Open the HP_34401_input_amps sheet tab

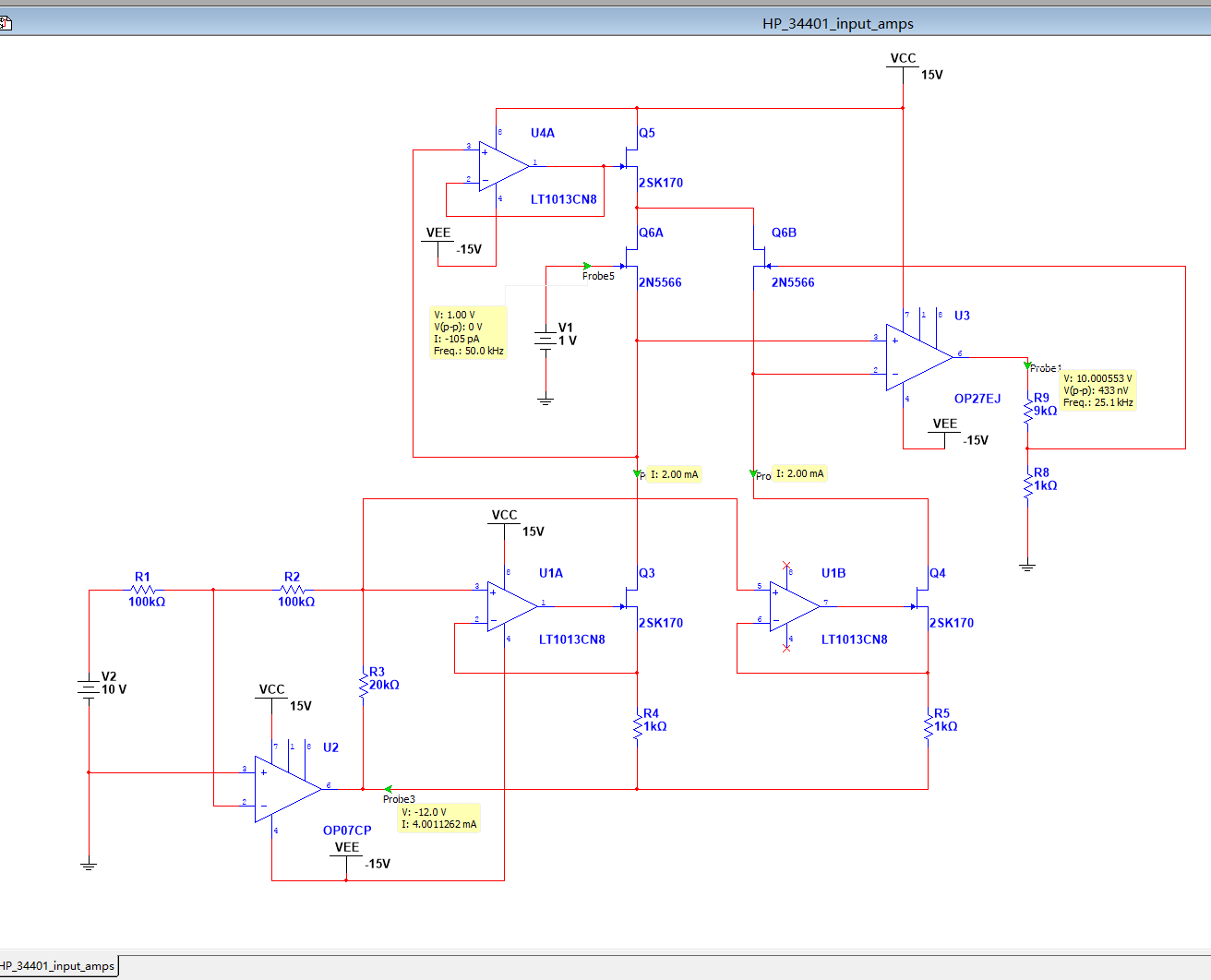click(x=58, y=966)
